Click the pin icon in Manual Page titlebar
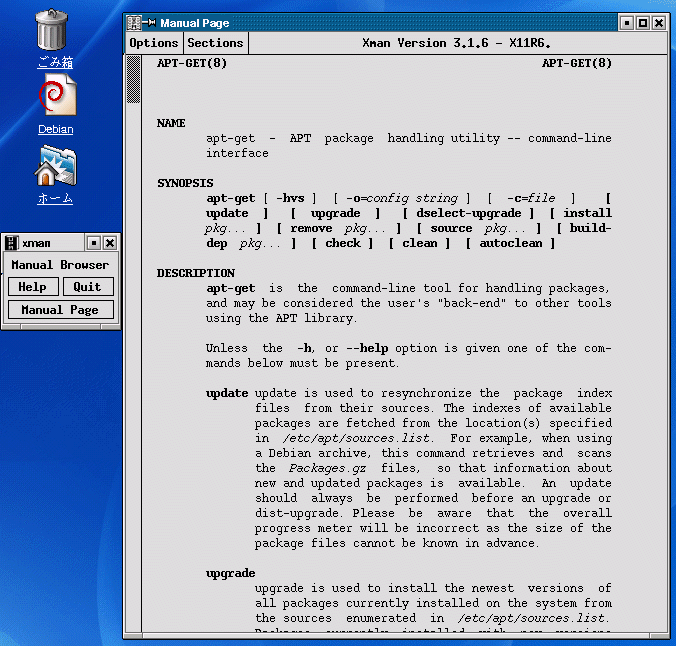This screenshot has width=676, height=646. (x=149, y=22)
